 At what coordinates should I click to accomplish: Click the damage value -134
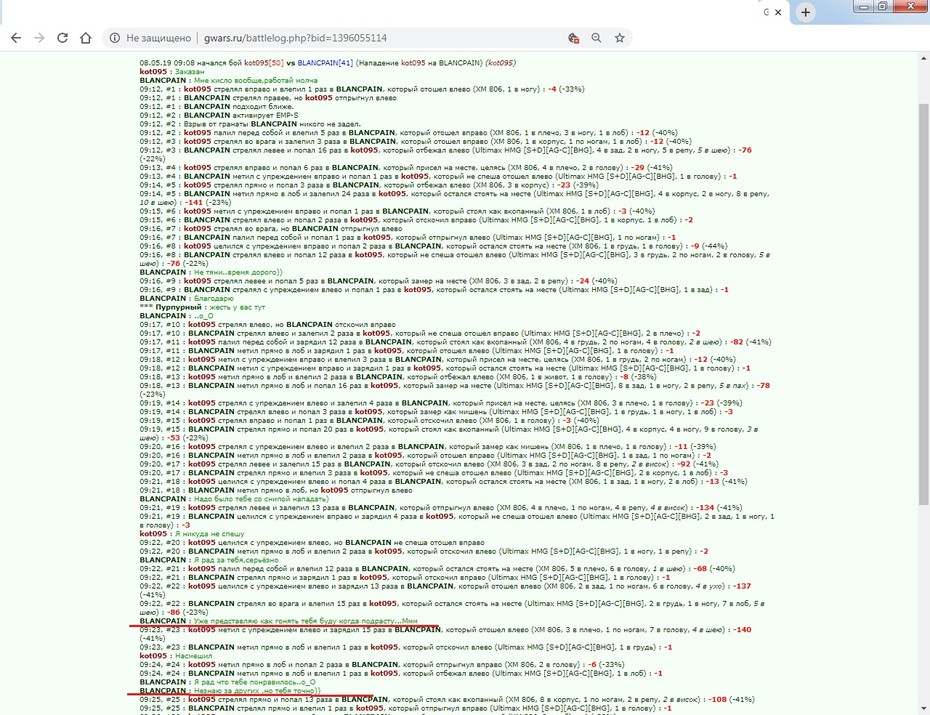[x=705, y=507]
